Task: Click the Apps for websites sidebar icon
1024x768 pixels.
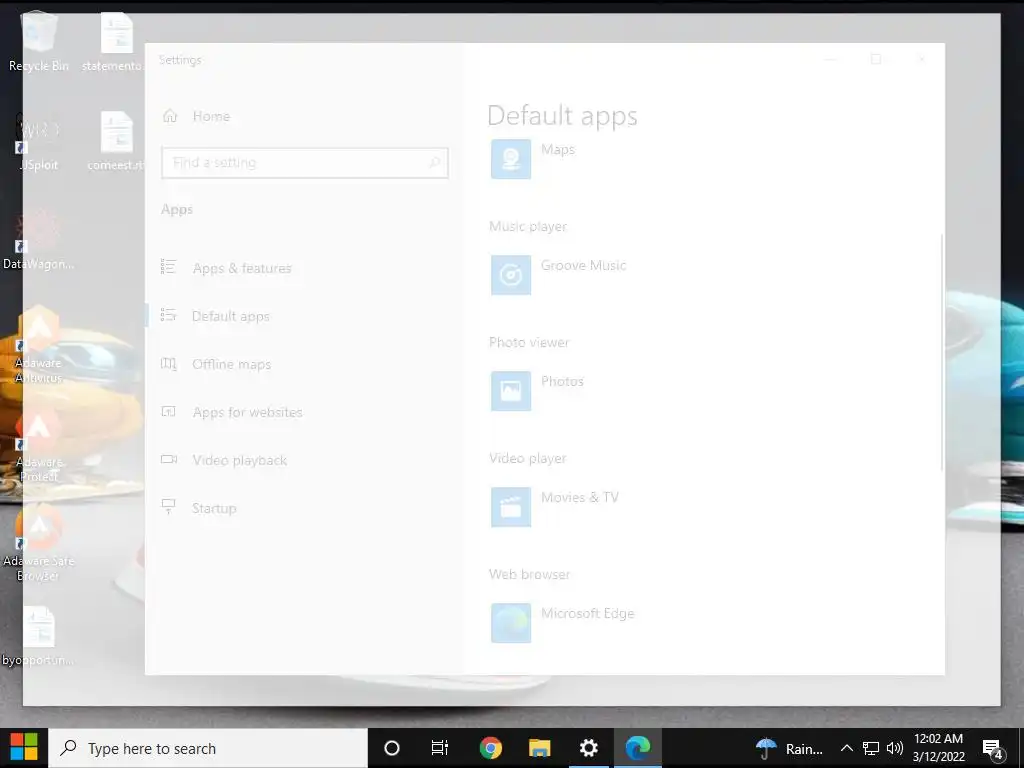Action: point(168,411)
